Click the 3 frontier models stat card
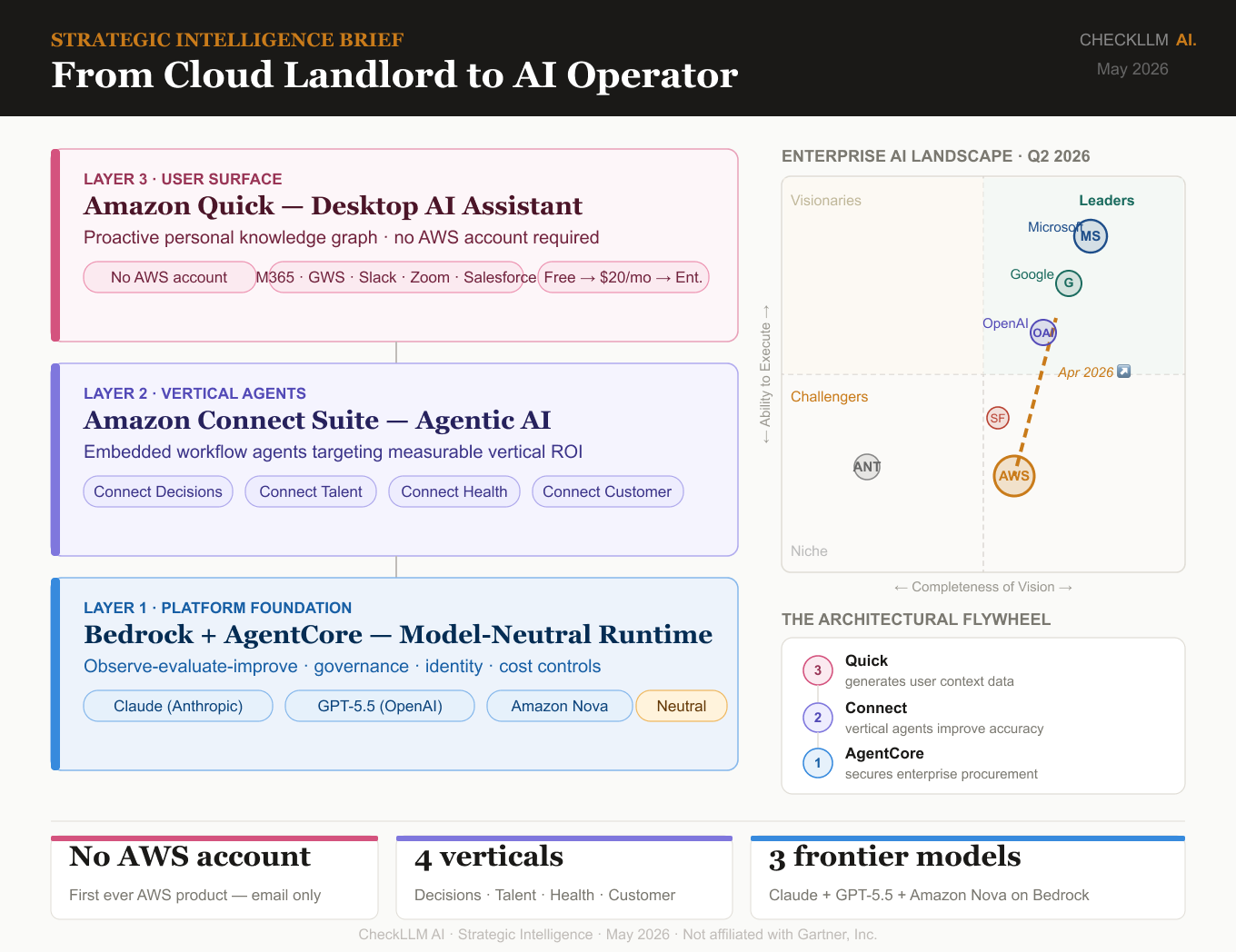 pos(968,878)
